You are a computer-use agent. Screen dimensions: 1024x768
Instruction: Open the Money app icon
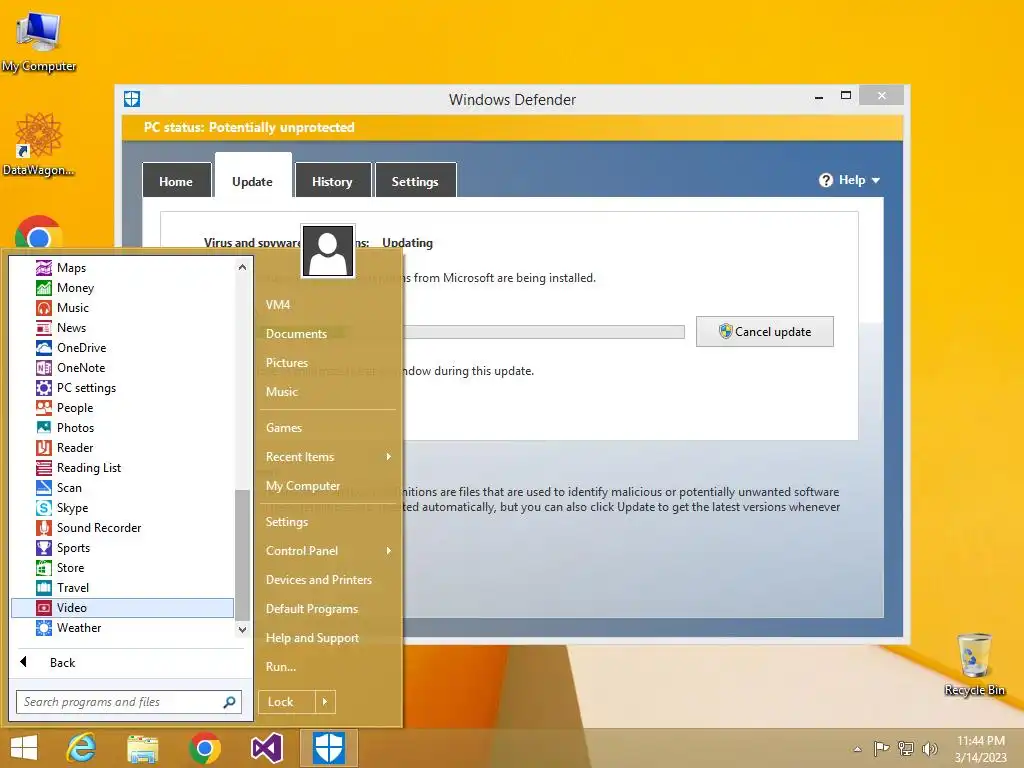point(44,288)
